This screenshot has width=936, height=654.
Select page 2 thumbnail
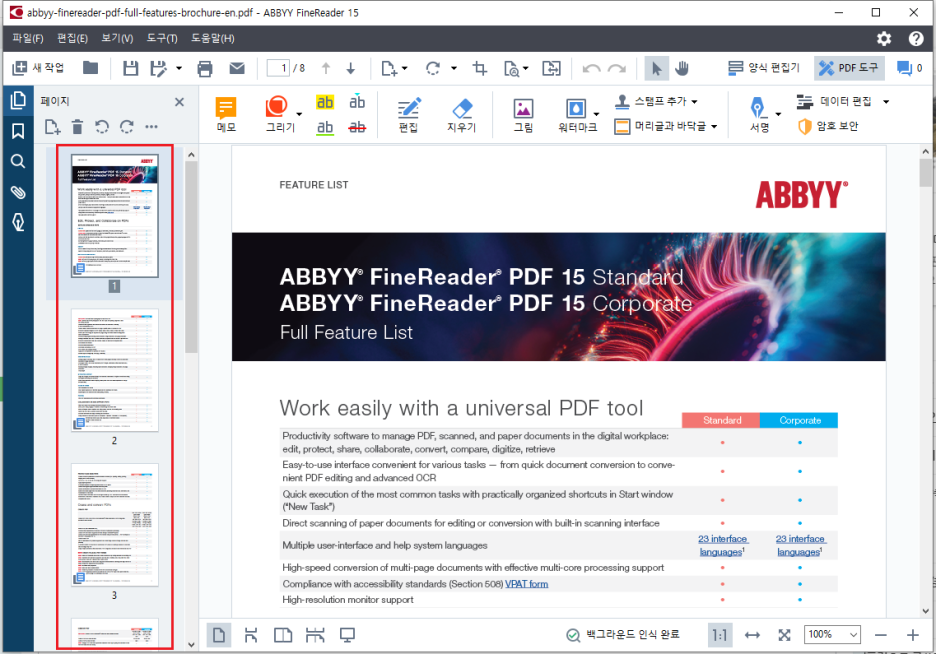[x=115, y=370]
